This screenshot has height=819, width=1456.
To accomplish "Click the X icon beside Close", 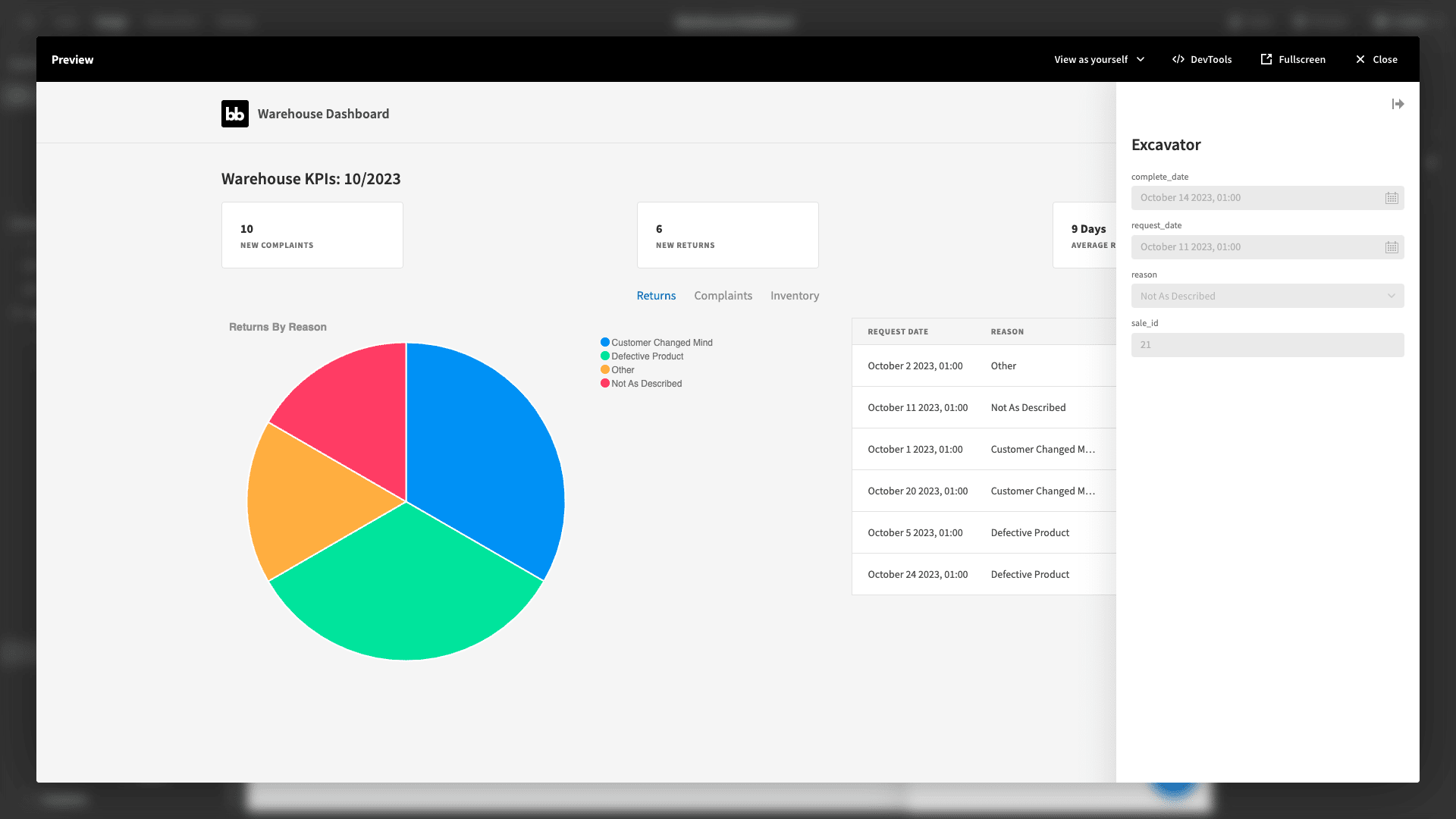I will click(1360, 59).
